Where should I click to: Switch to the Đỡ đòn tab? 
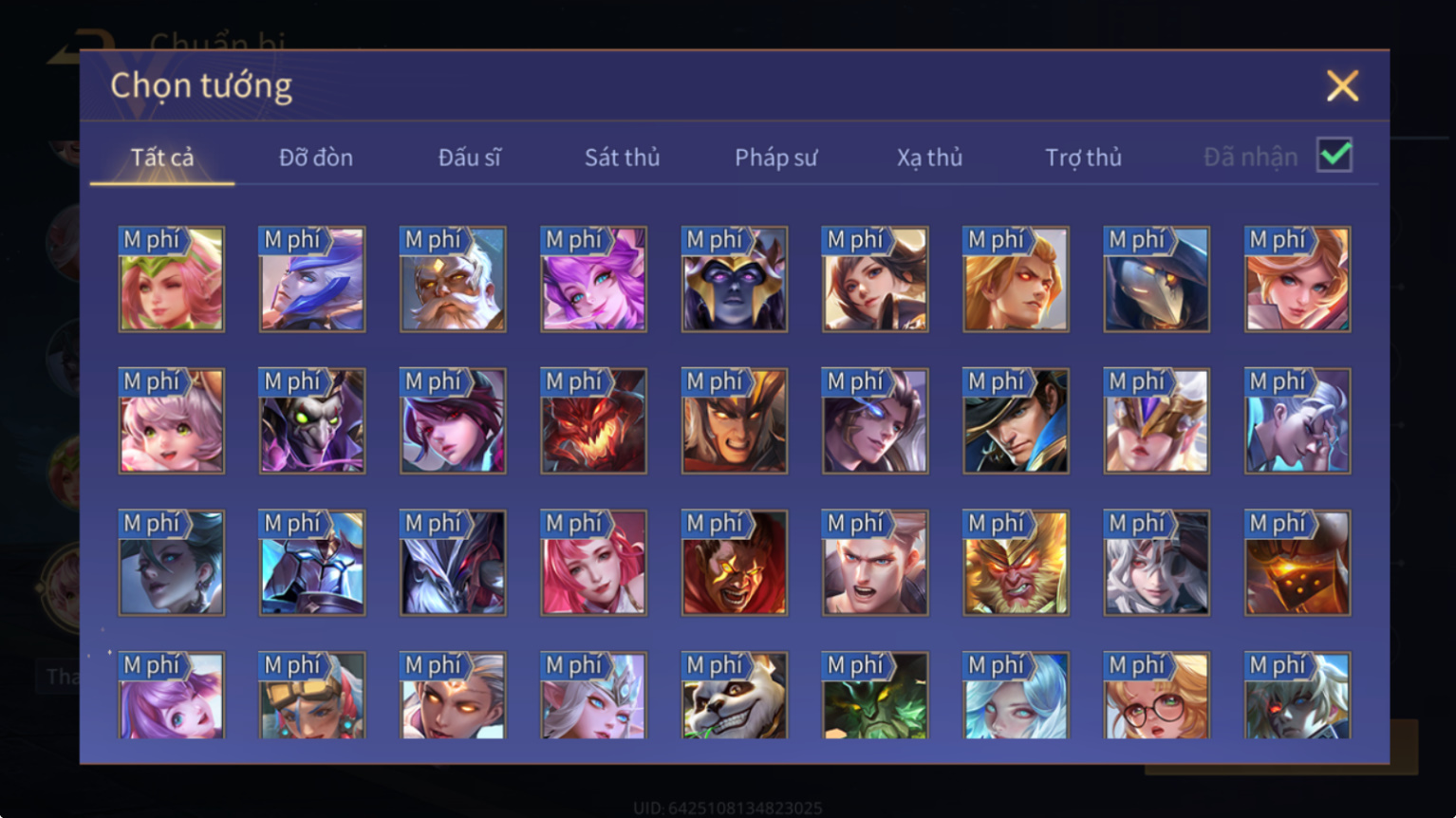(316, 158)
